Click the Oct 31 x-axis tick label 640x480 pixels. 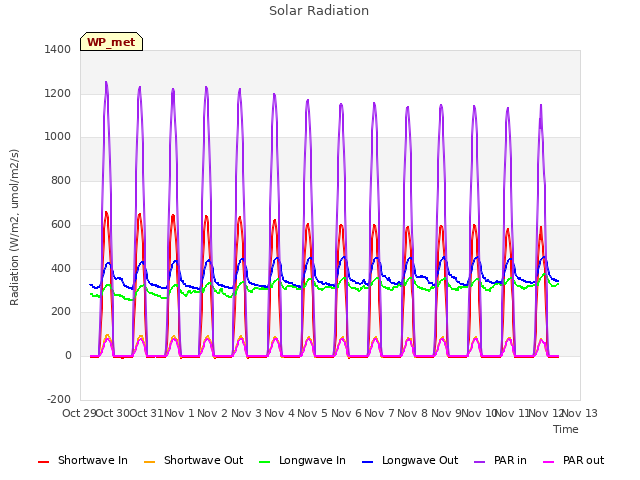146,413
